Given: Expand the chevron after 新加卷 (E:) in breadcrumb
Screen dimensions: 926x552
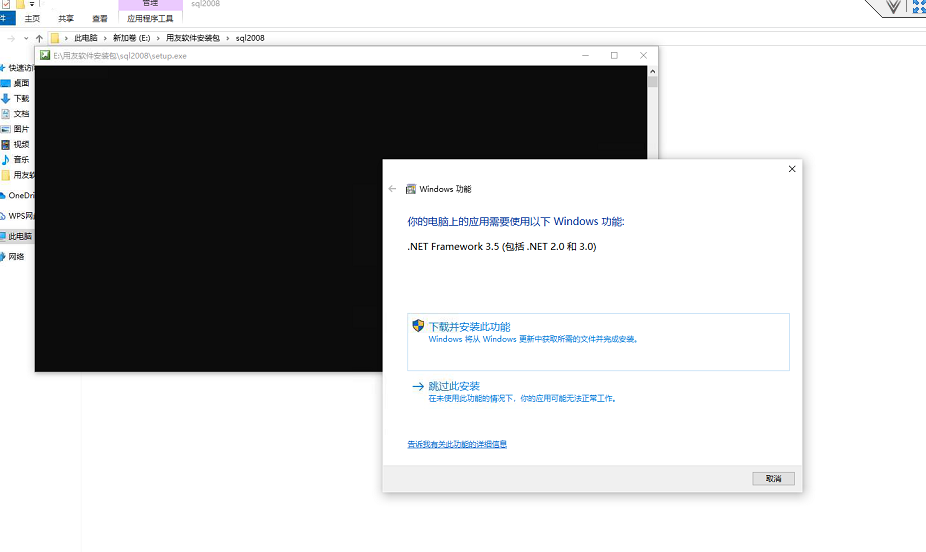Looking at the screenshot, I should pyautogui.click(x=158, y=38).
